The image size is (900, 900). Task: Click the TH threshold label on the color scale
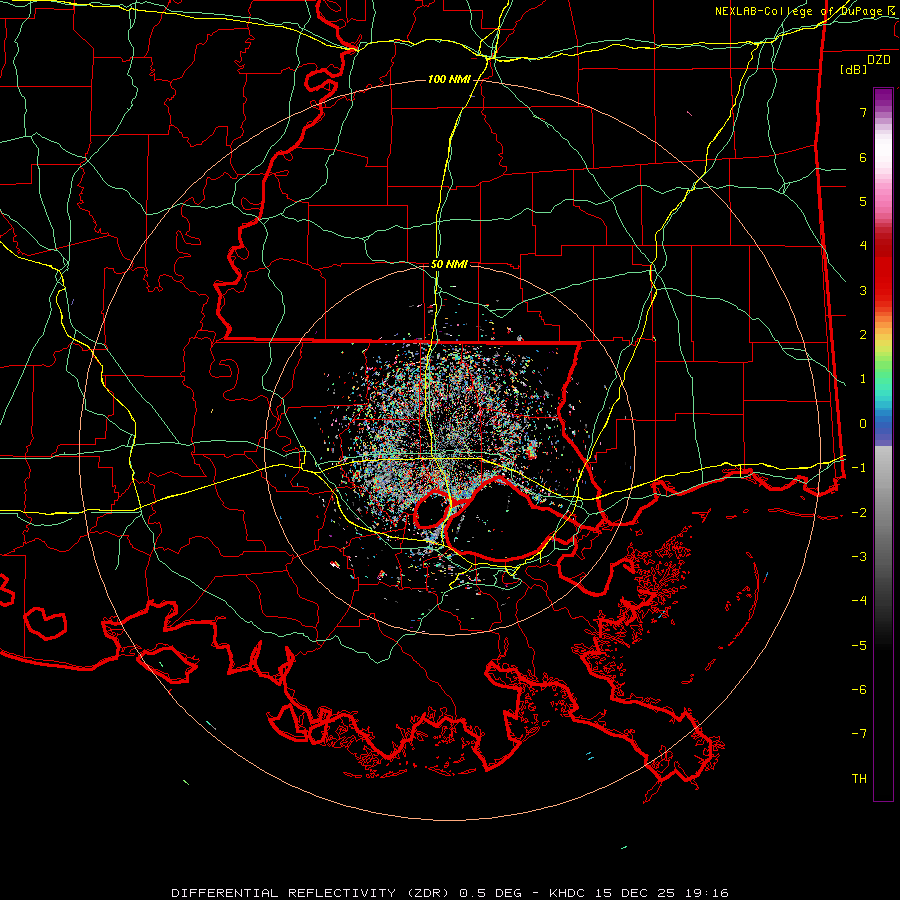(859, 779)
